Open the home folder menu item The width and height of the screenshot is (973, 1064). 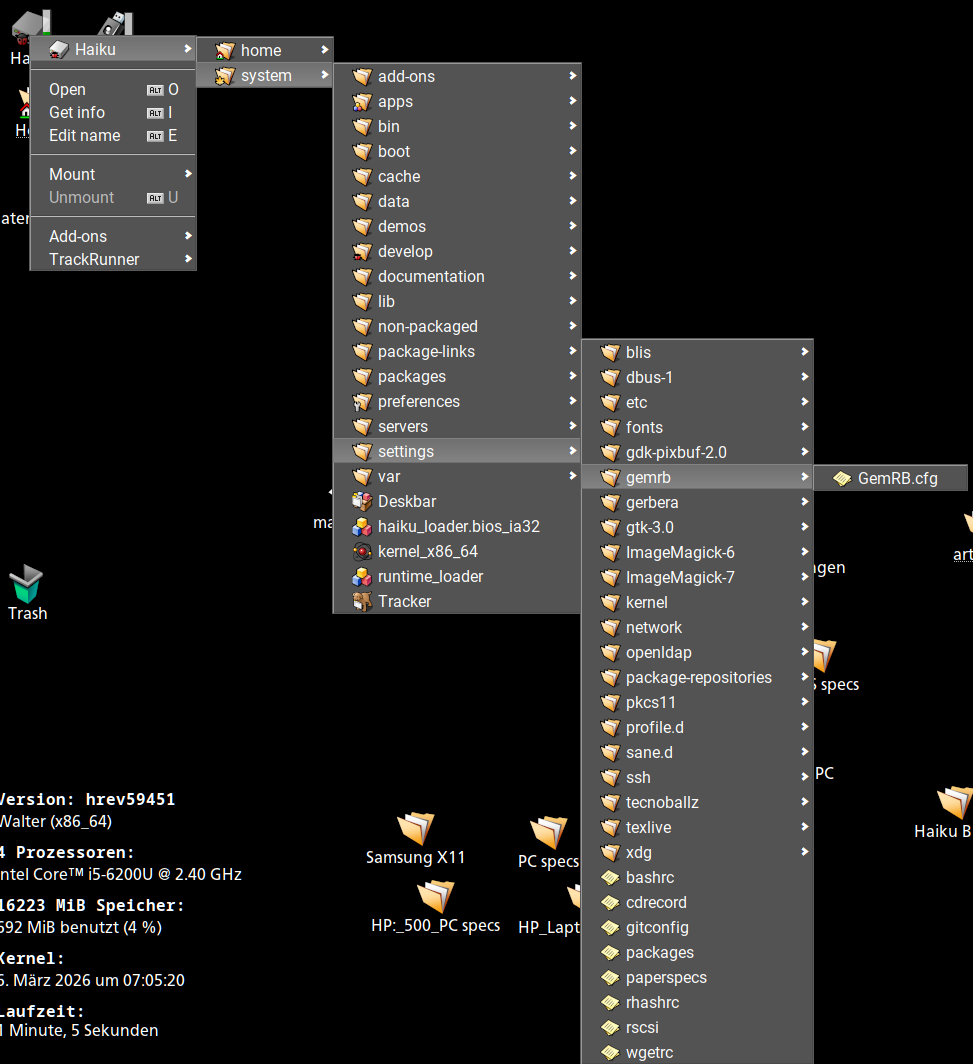pyautogui.click(x=261, y=51)
